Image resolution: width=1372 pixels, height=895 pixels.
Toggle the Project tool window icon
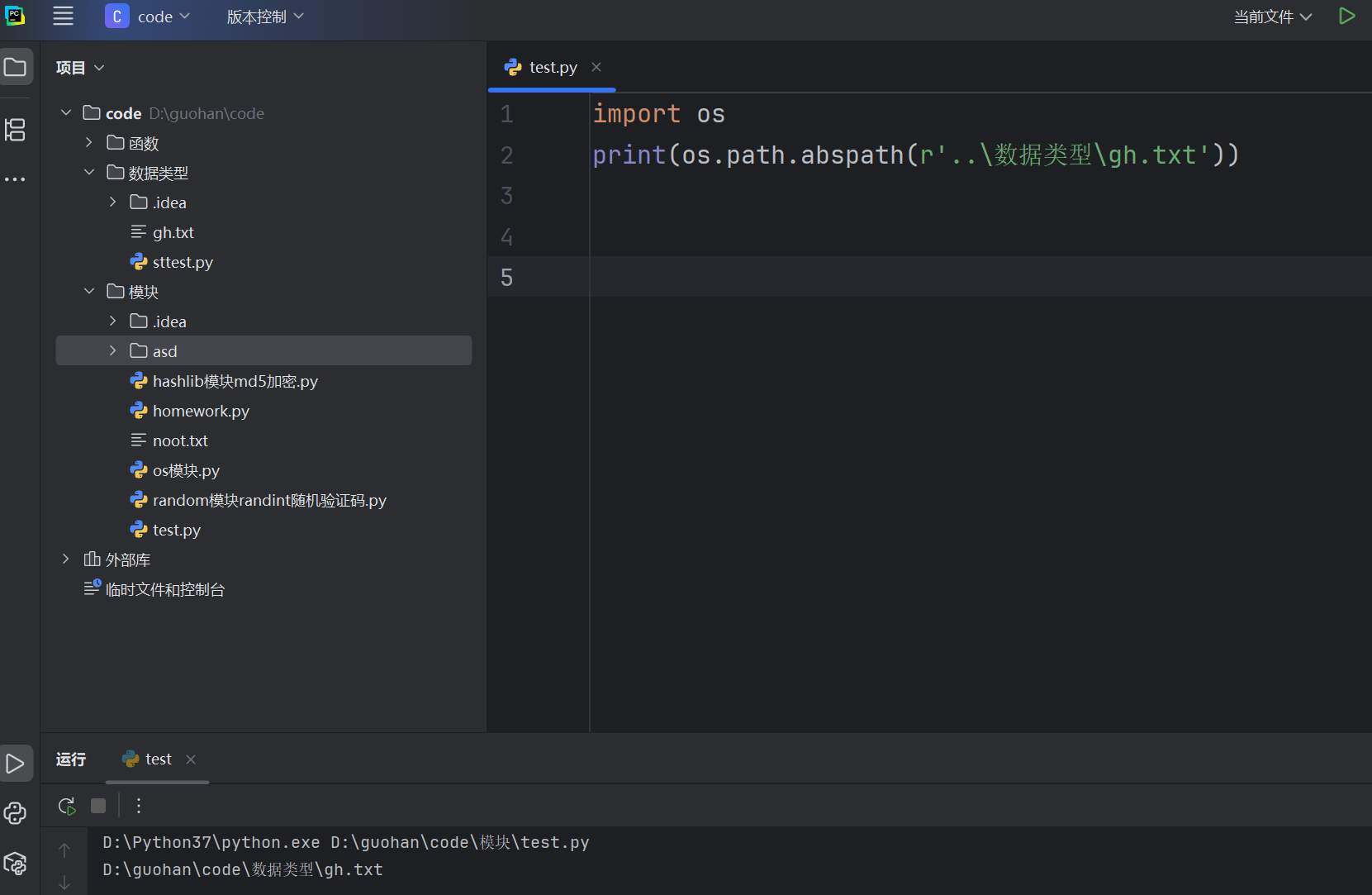[x=16, y=67]
